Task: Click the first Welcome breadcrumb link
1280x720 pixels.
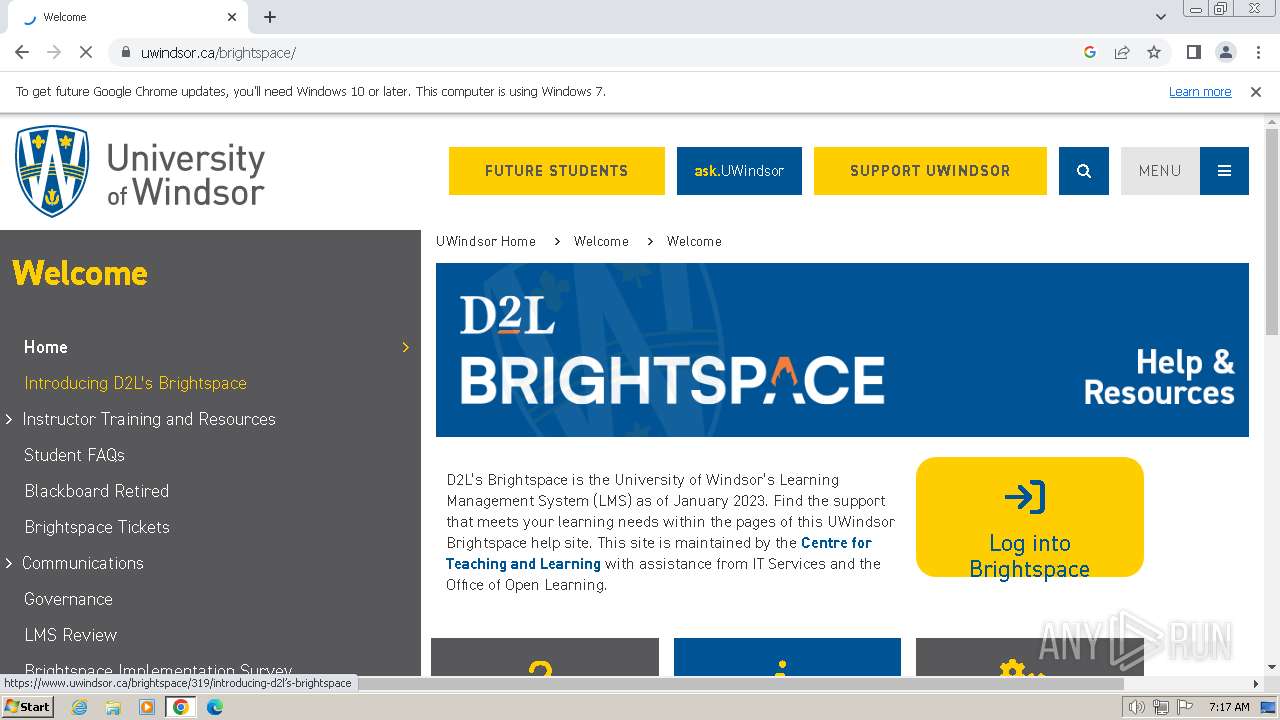Action: click(601, 241)
